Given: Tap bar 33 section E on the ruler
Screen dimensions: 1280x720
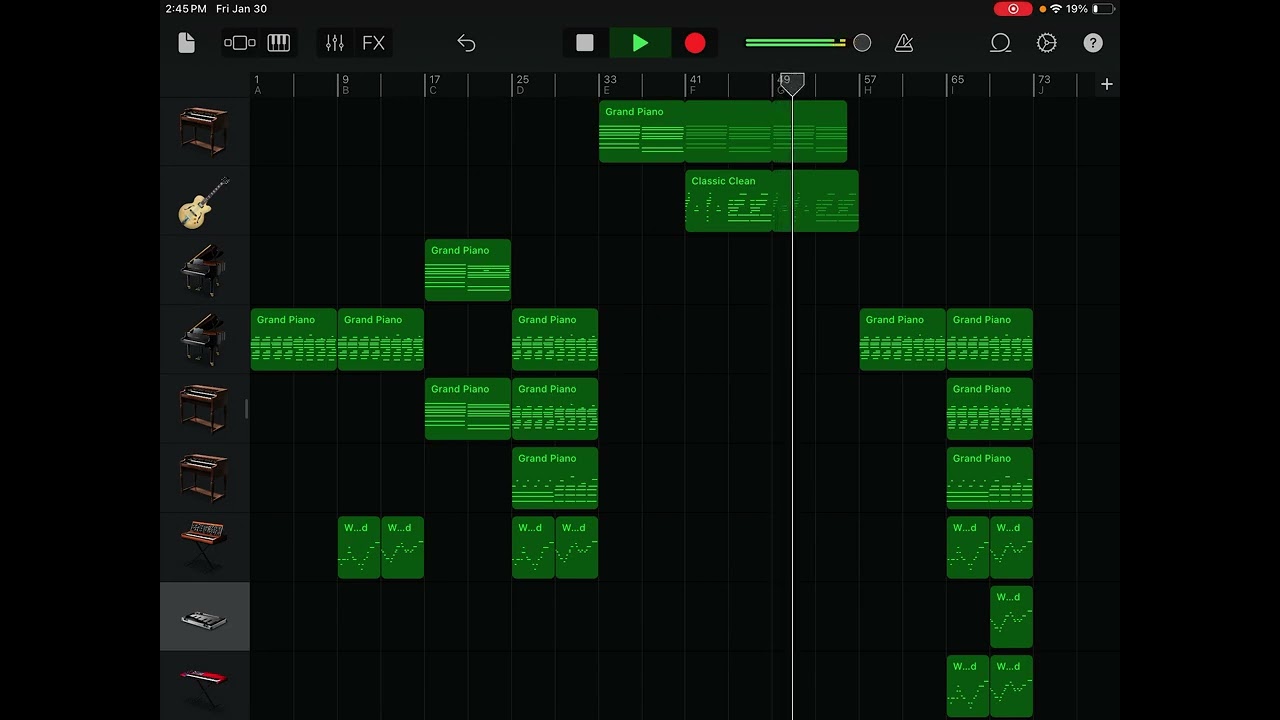Looking at the screenshot, I should (x=608, y=84).
